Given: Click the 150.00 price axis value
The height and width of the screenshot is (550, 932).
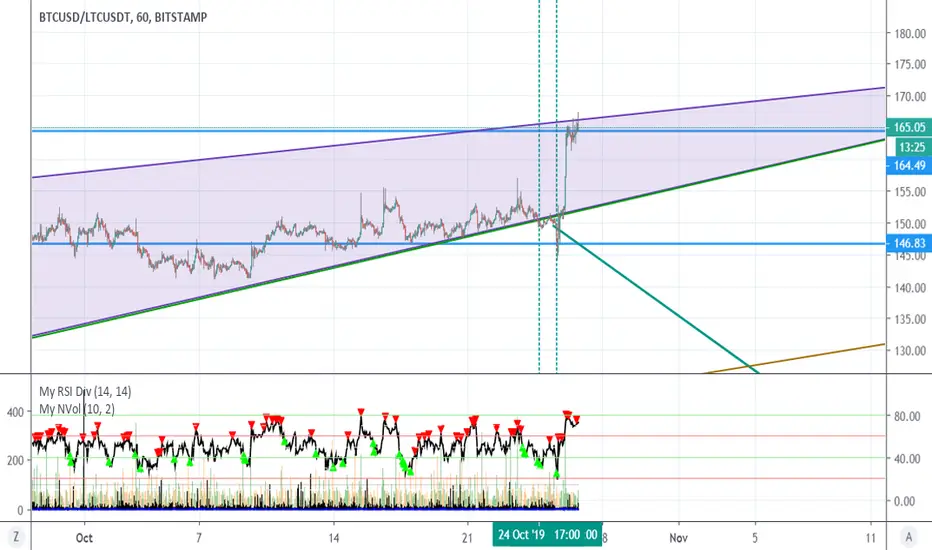Looking at the screenshot, I should click(910, 224).
